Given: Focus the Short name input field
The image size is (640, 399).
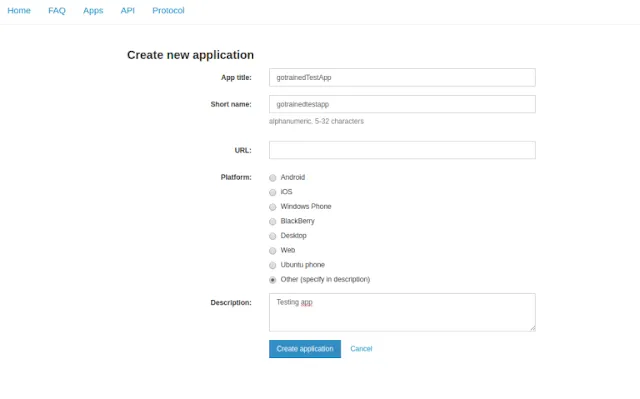Looking at the screenshot, I should click(402, 104).
